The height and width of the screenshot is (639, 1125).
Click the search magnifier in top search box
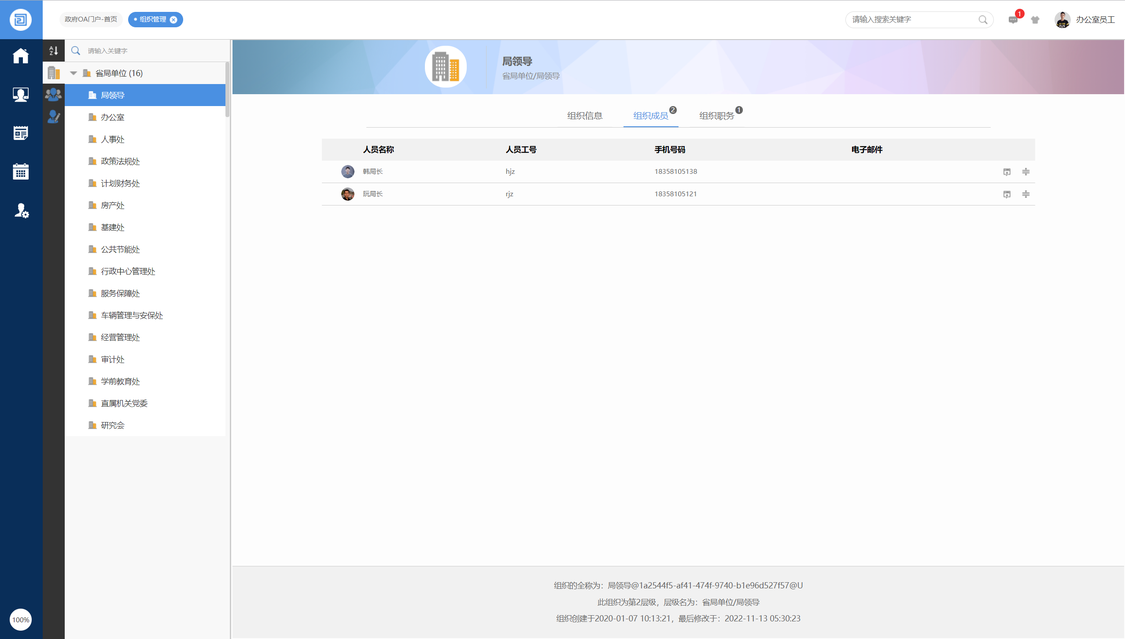(x=983, y=20)
